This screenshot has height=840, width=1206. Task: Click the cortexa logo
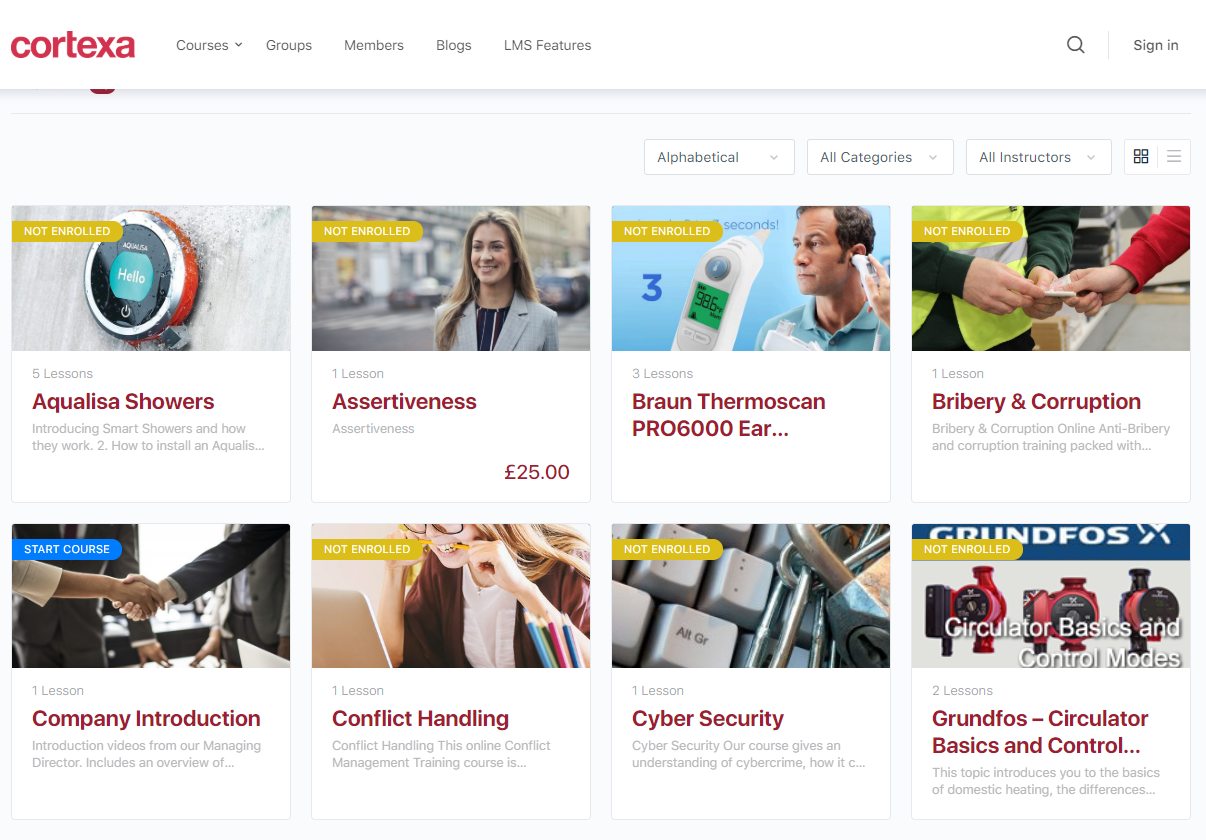(x=73, y=45)
